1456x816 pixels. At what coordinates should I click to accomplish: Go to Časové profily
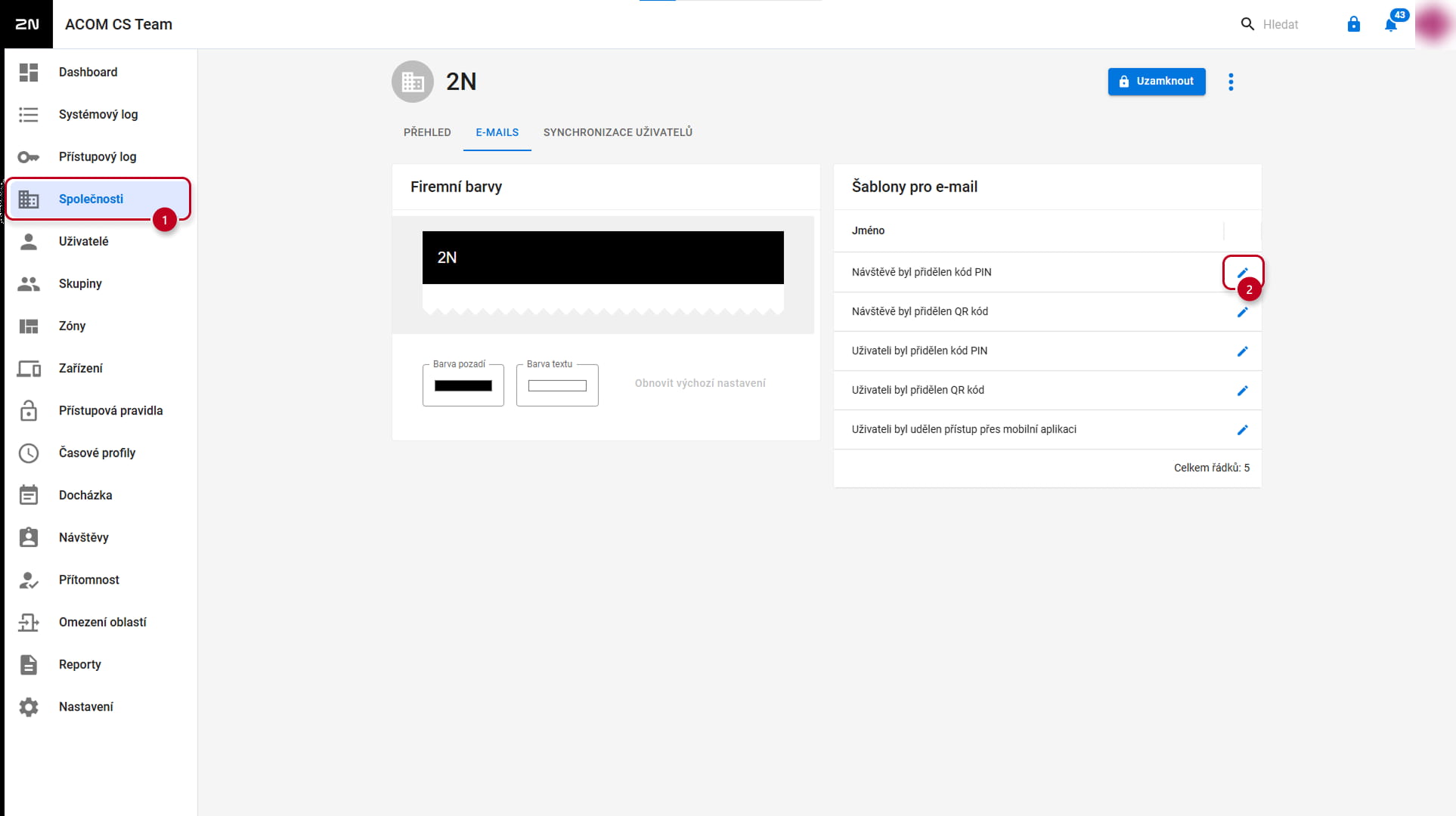click(x=98, y=453)
